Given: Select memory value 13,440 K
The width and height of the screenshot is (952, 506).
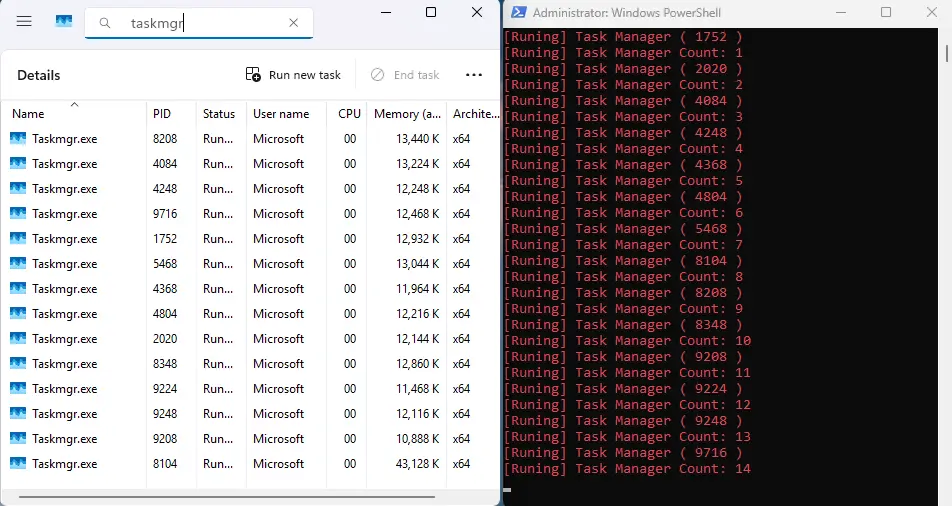Looking at the screenshot, I should [x=418, y=138].
